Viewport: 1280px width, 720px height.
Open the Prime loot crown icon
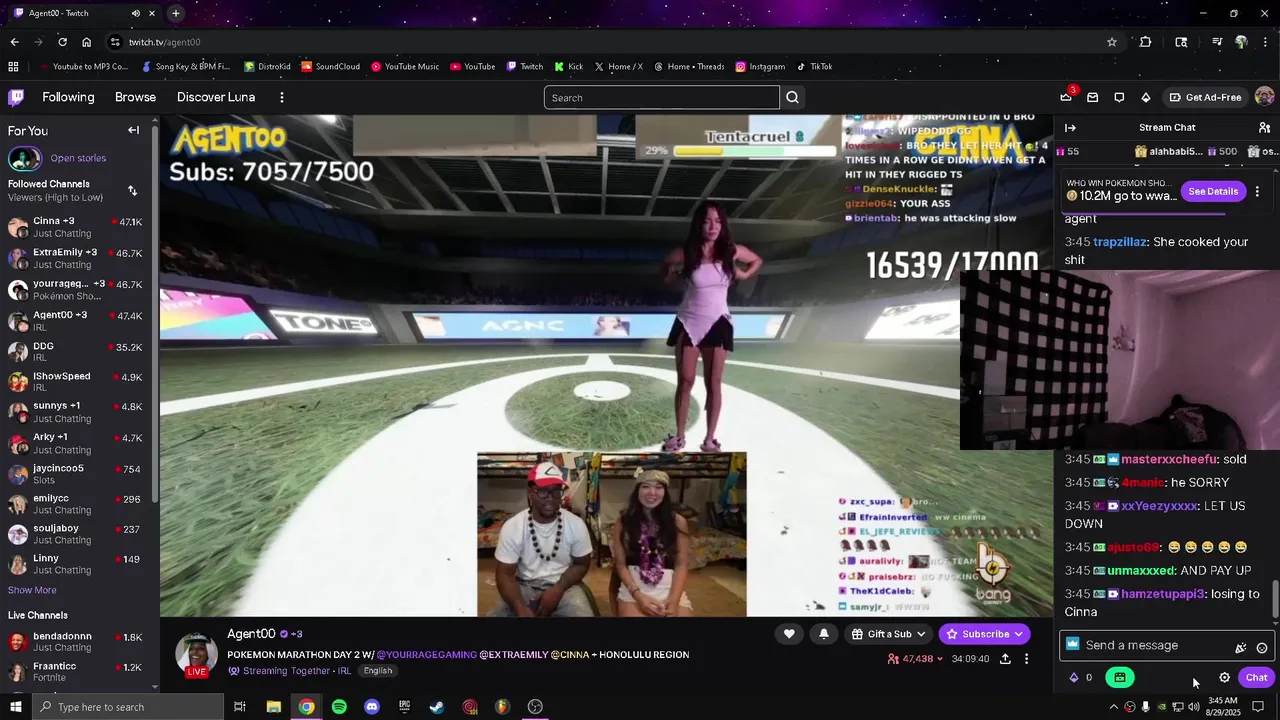pyautogui.click(x=1066, y=97)
